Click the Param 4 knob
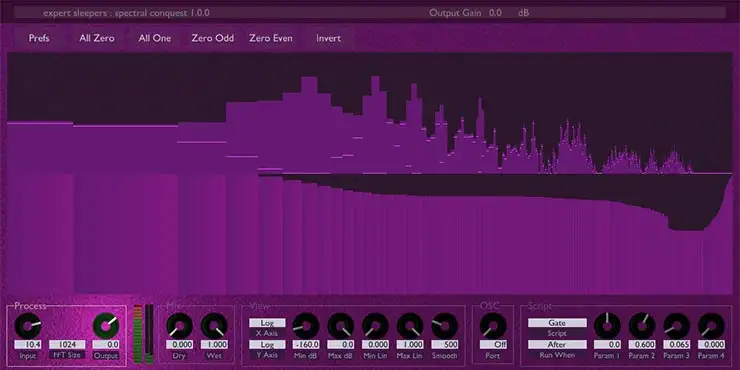The height and width of the screenshot is (370, 740). (x=711, y=326)
